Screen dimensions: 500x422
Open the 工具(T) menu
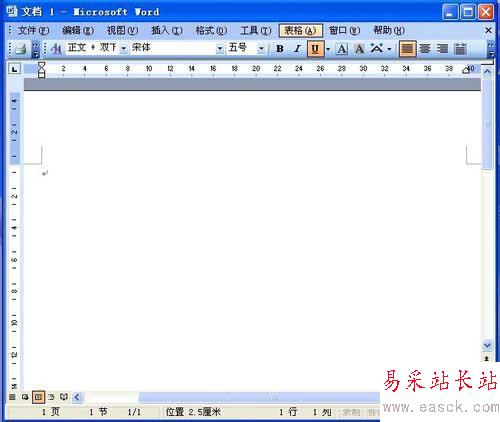256,31
